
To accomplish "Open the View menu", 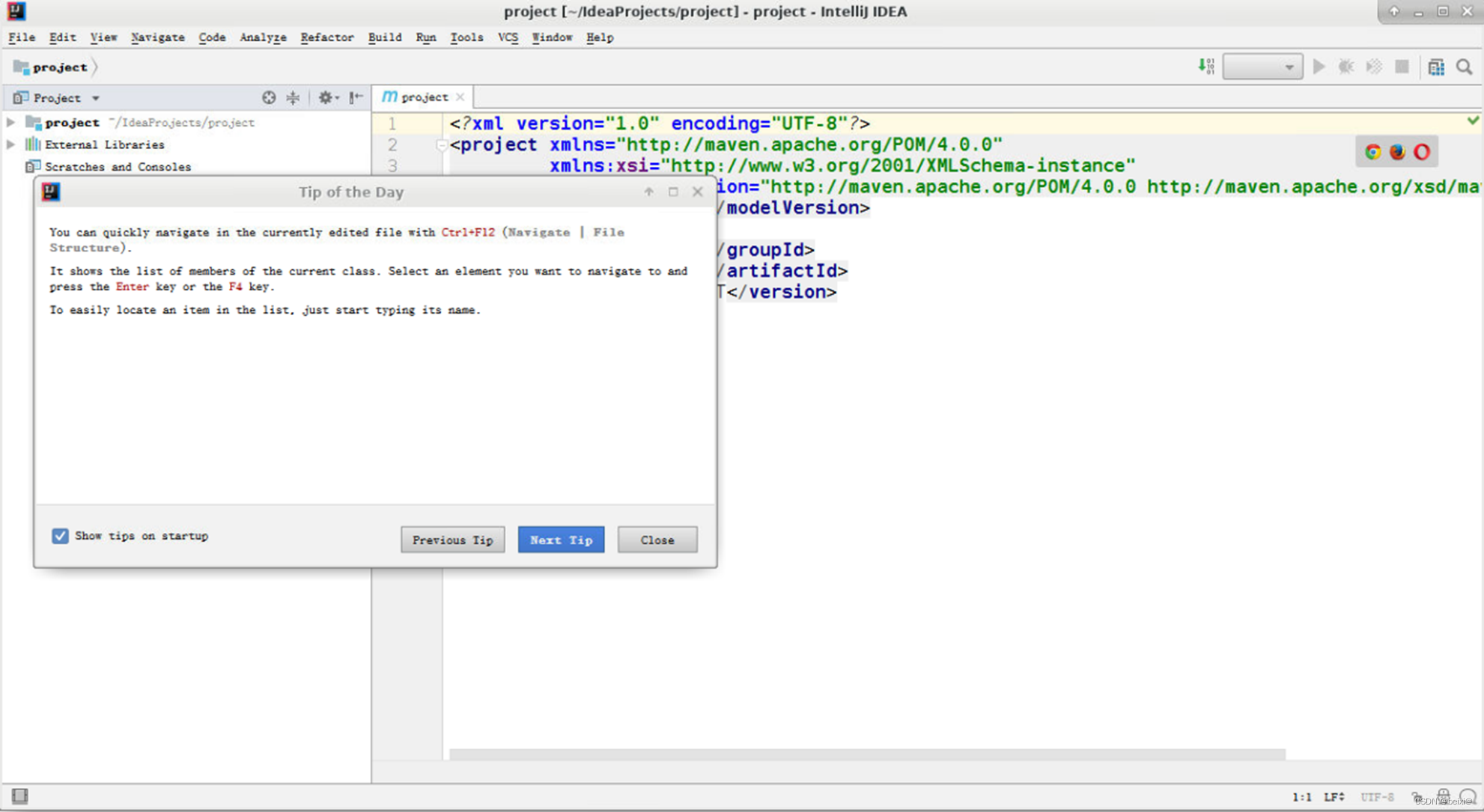I will (x=103, y=37).
